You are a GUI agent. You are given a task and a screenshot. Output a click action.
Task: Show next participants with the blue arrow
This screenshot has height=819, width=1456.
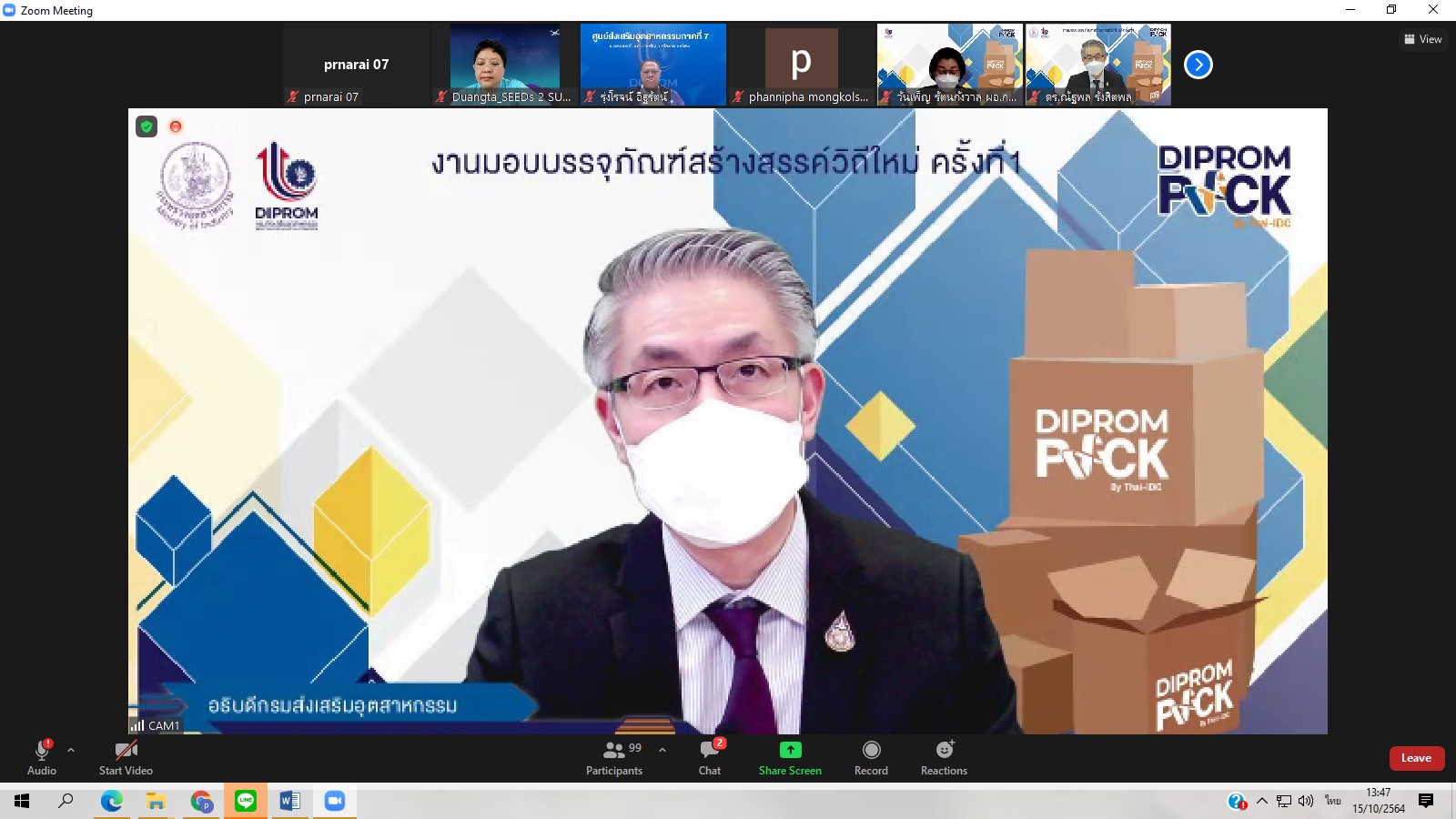pyautogui.click(x=1198, y=65)
